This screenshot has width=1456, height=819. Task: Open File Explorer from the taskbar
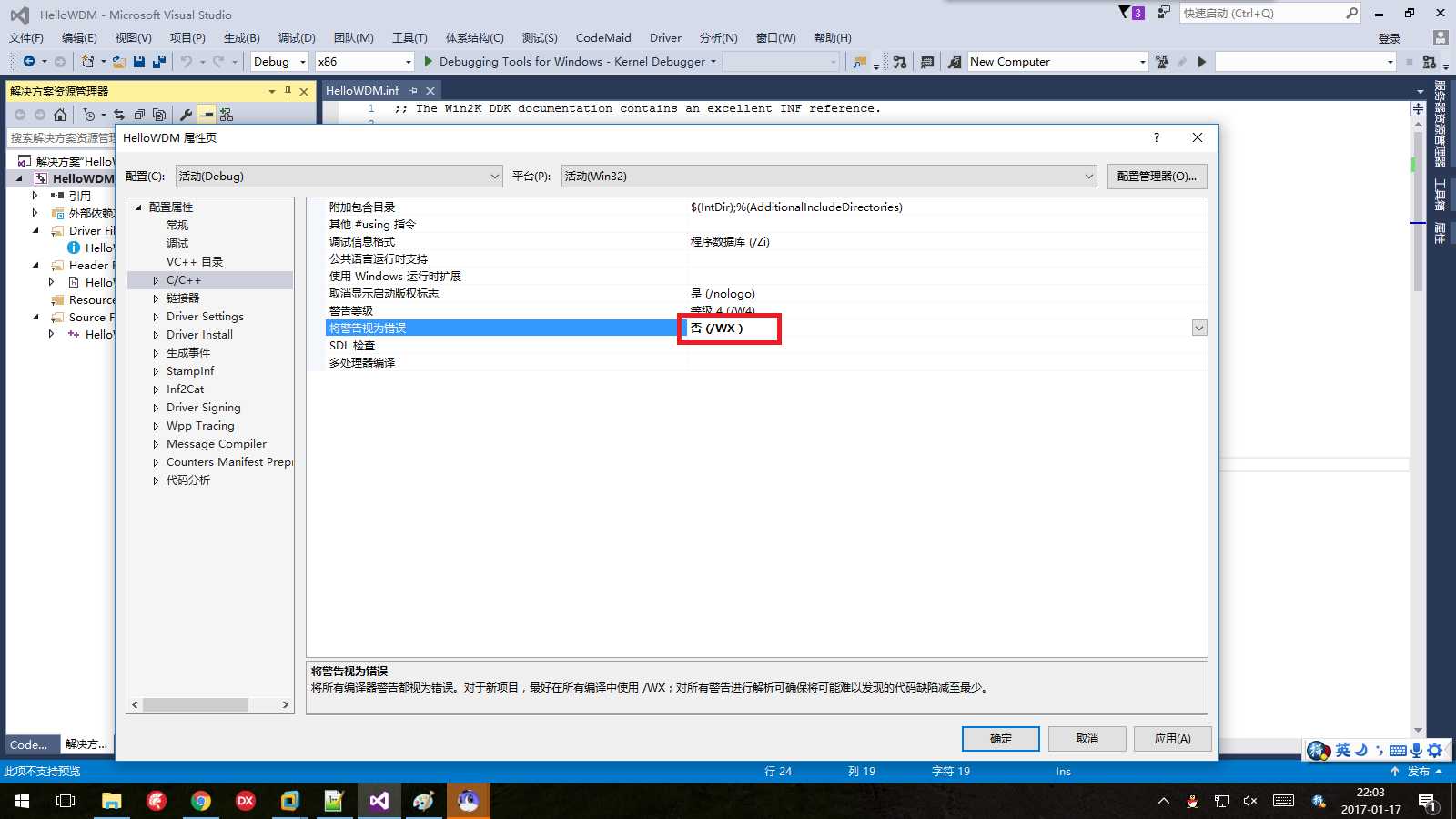[x=112, y=801]
